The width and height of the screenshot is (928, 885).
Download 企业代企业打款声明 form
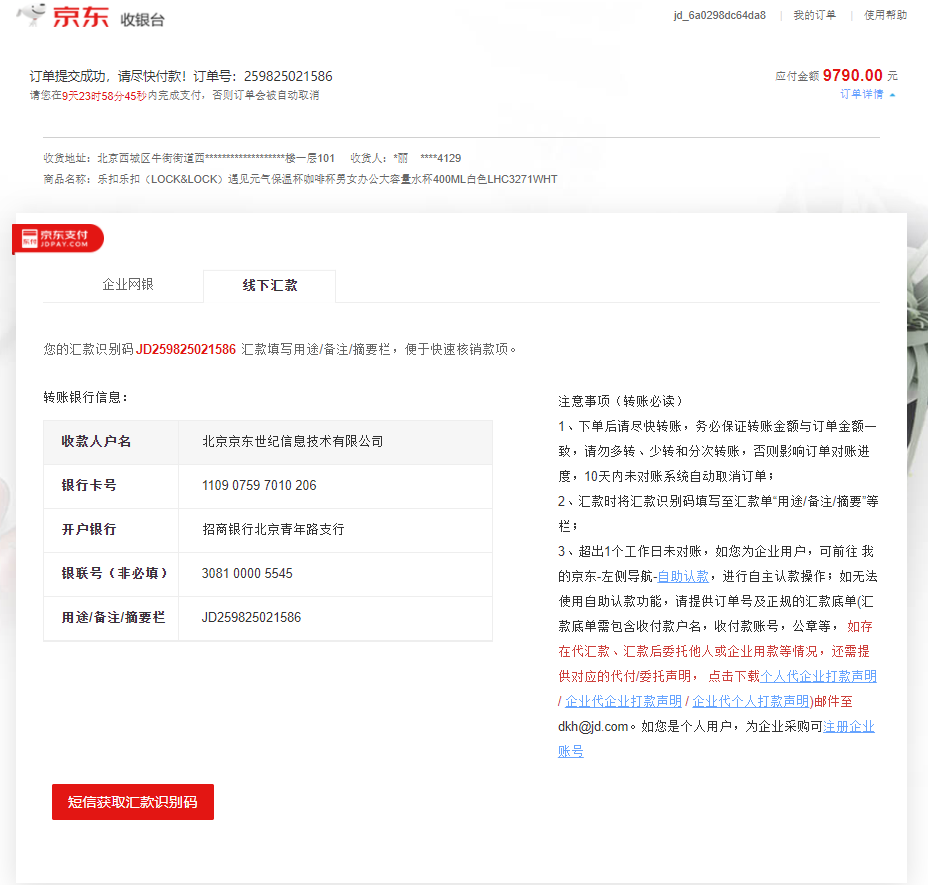tap(623, 701)
